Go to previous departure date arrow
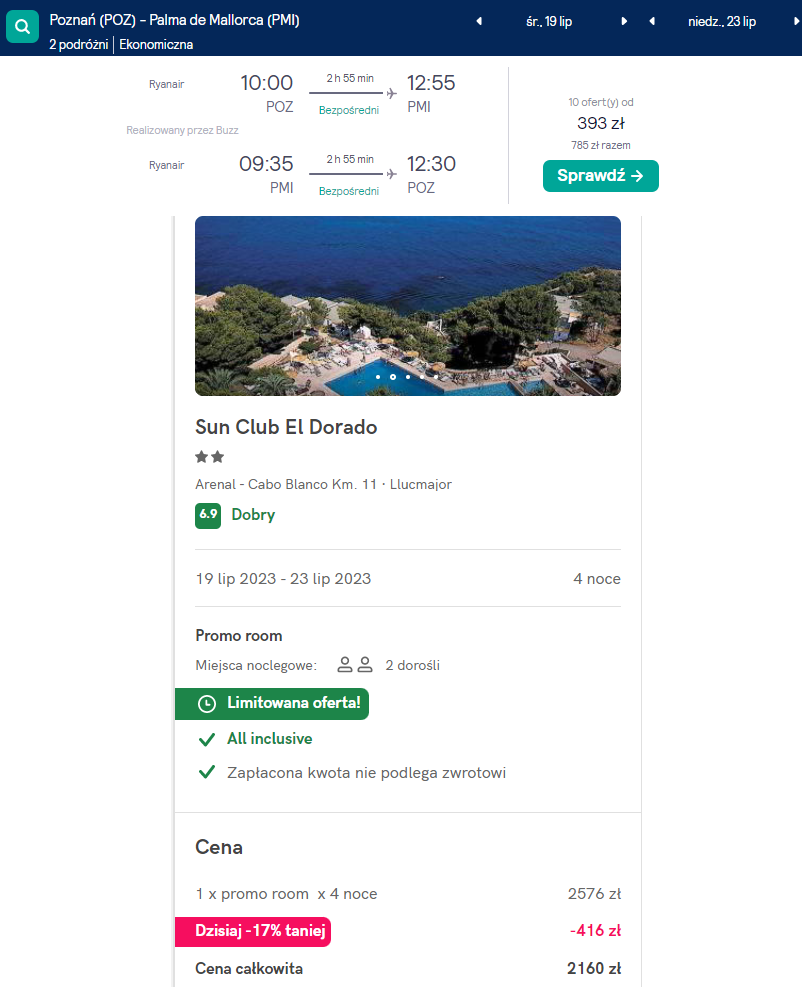 [479, 21]
